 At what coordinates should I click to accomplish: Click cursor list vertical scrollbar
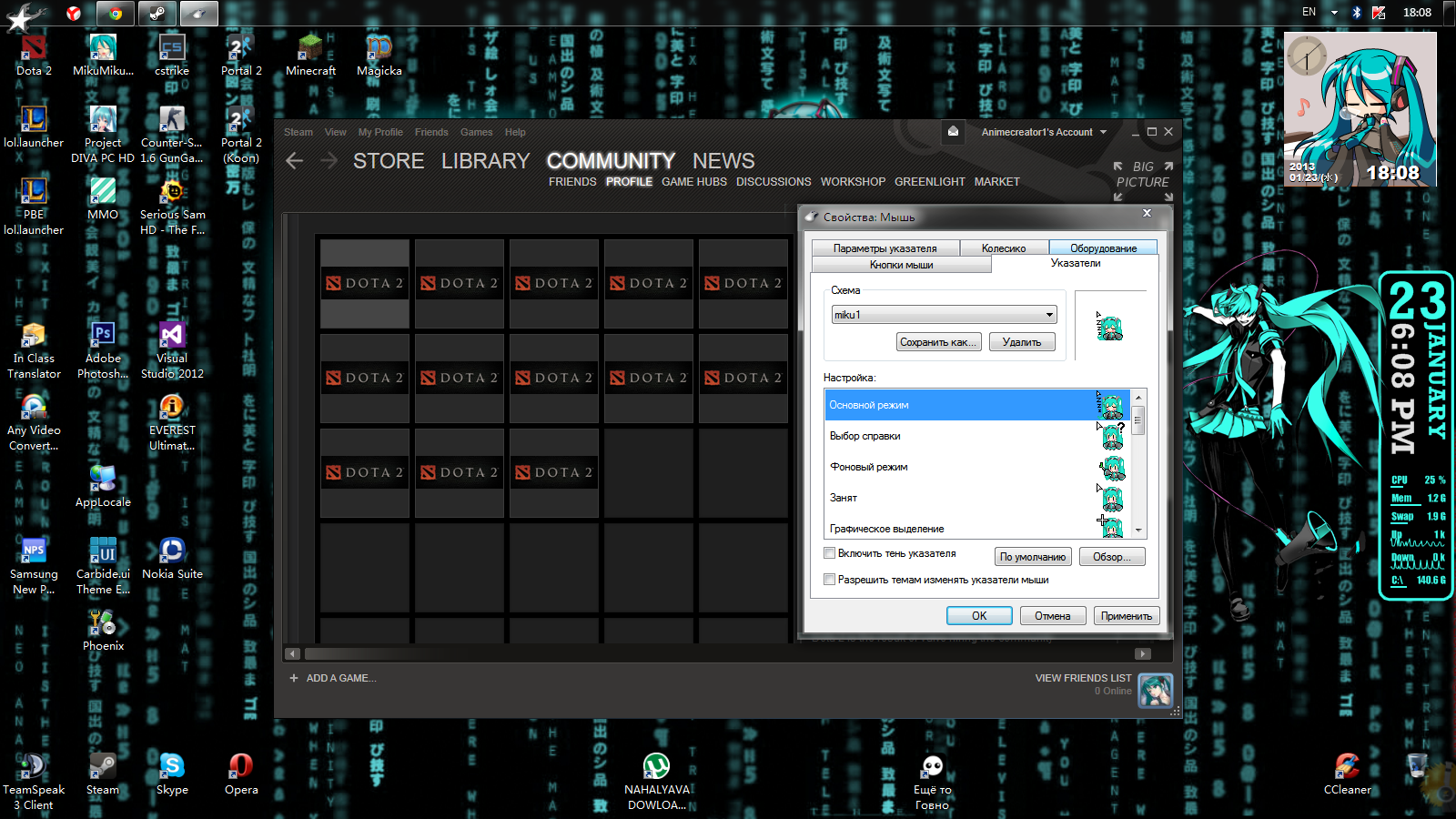pos(1137,464)
